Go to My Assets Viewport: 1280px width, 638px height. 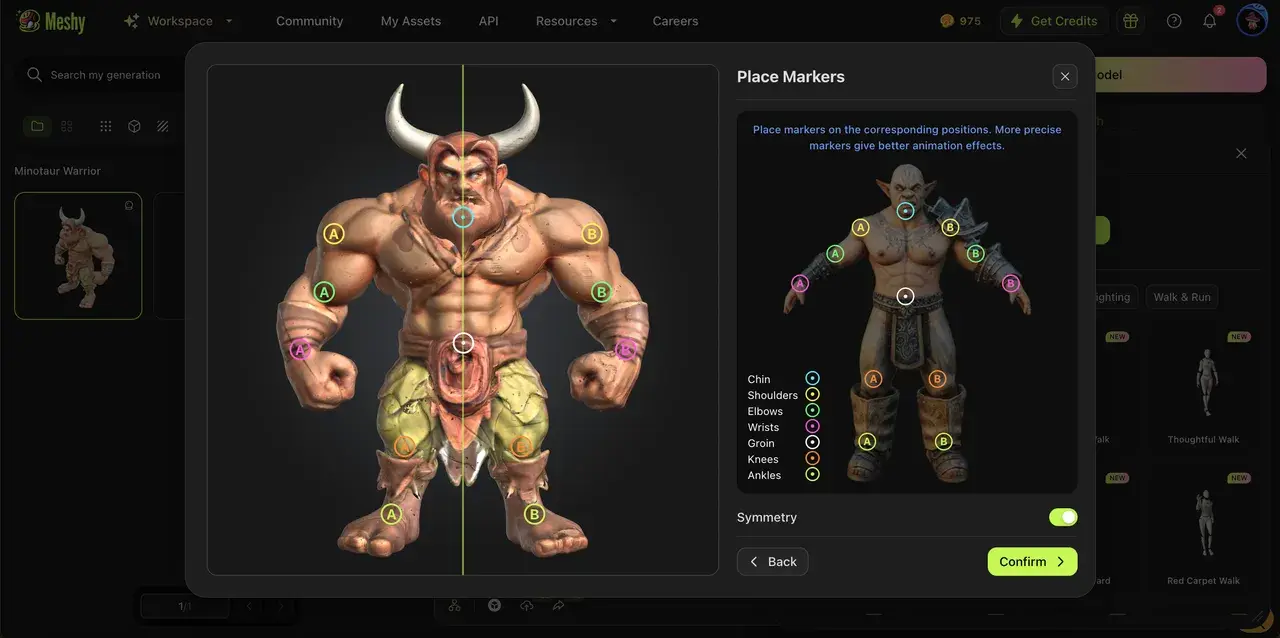pyautogui.click(x=410, y=21)
